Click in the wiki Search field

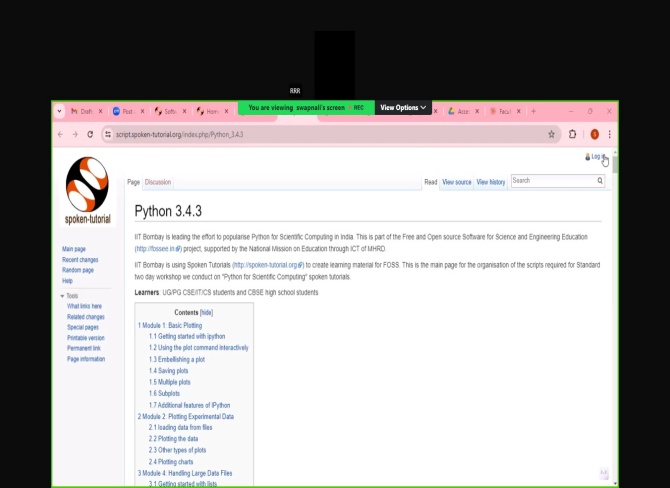pyautogui.click(x=554, y=181)
